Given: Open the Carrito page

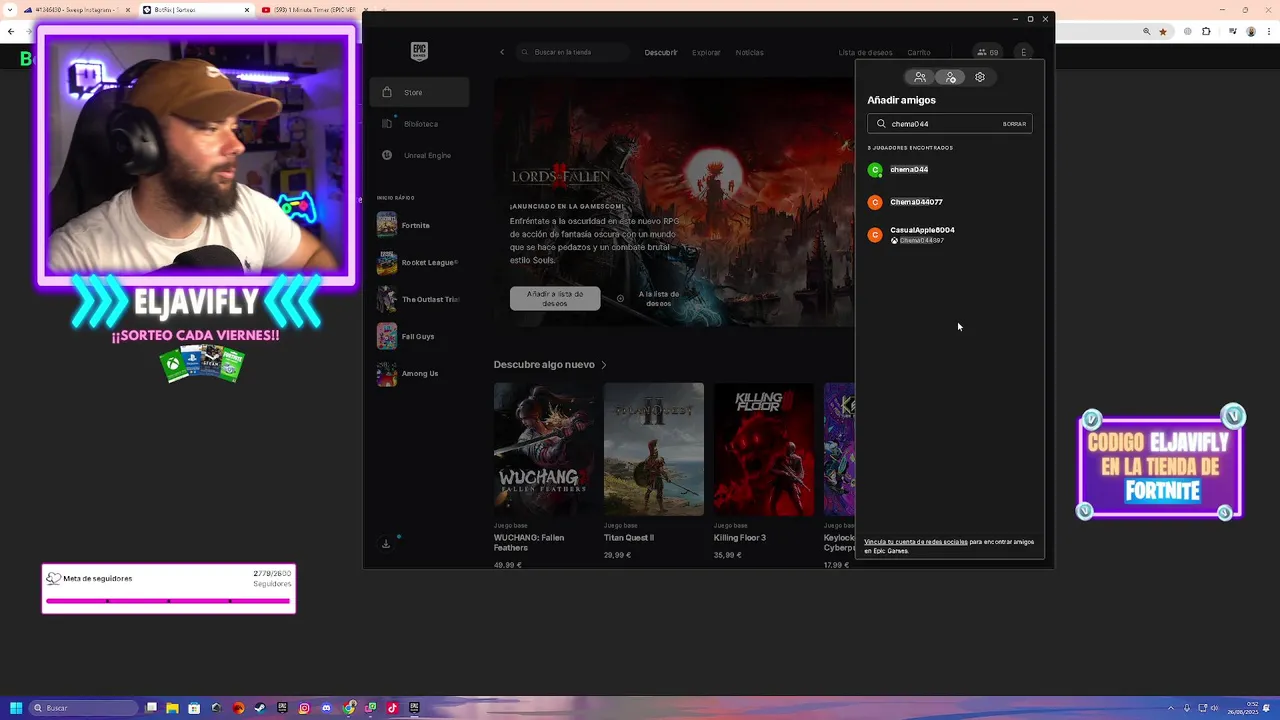Looking at the screenshot, I should click(919, 52).
